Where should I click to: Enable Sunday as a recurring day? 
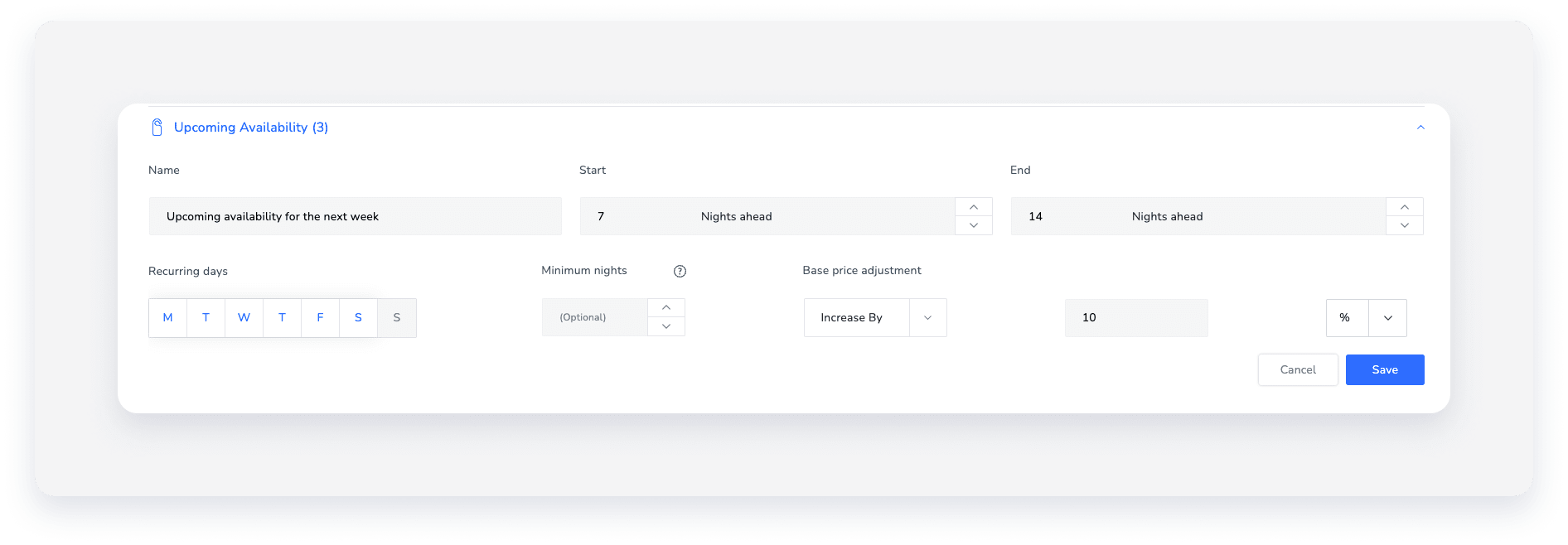tap(396, 317)
